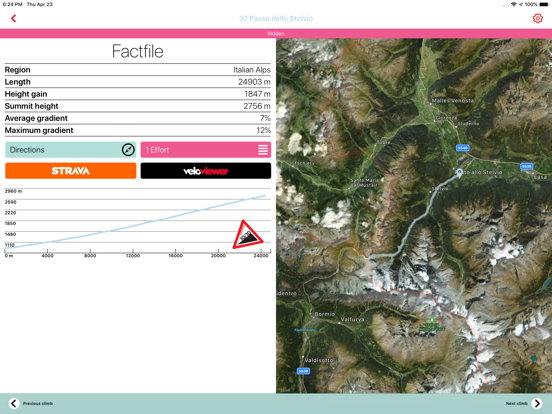Go to previous climb arrow
This screenshot has width=552, height=414.
(14, 403)
